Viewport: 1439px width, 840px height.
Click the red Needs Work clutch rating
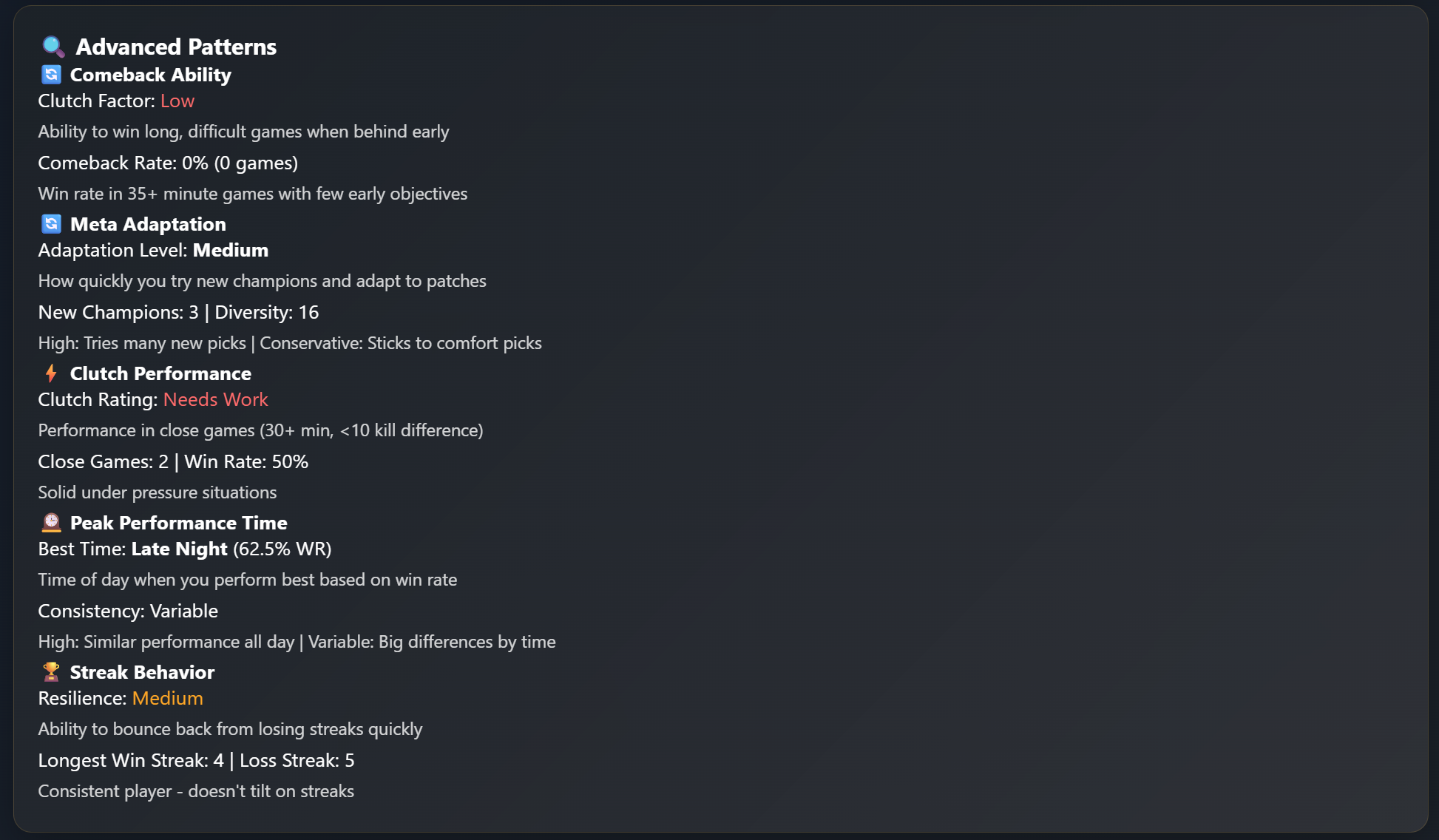point(215,399)
